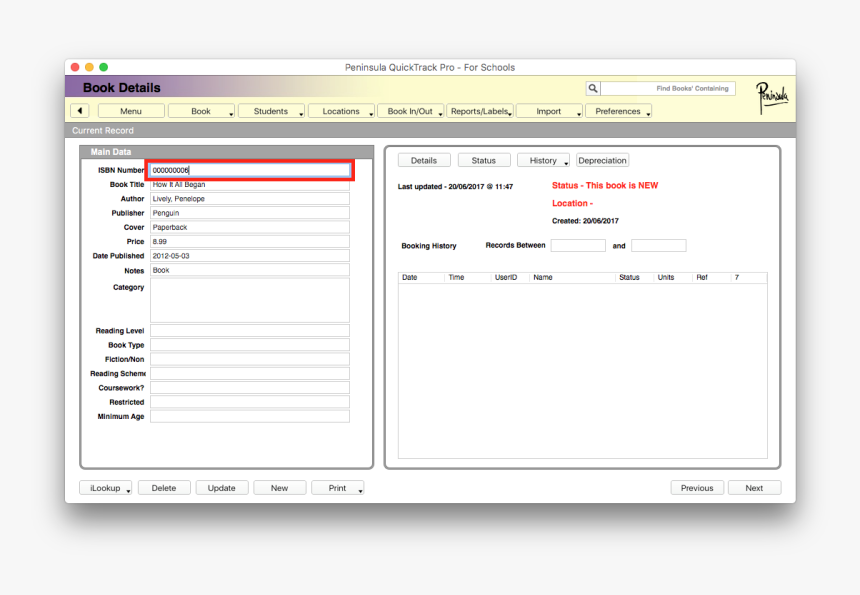Open the iLookup dropdown button
Viewport: 860px width, 595px height.
click(106, 488)
